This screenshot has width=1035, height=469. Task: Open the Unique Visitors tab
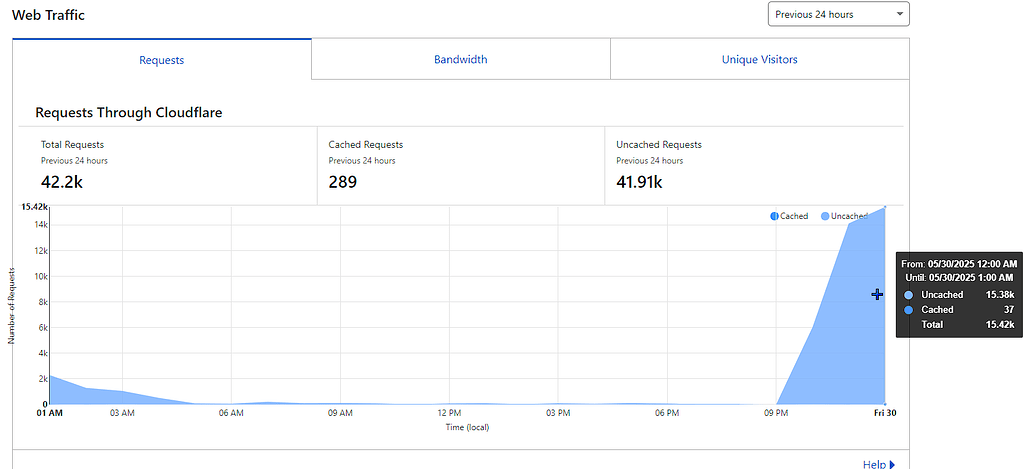pos(760,59)
